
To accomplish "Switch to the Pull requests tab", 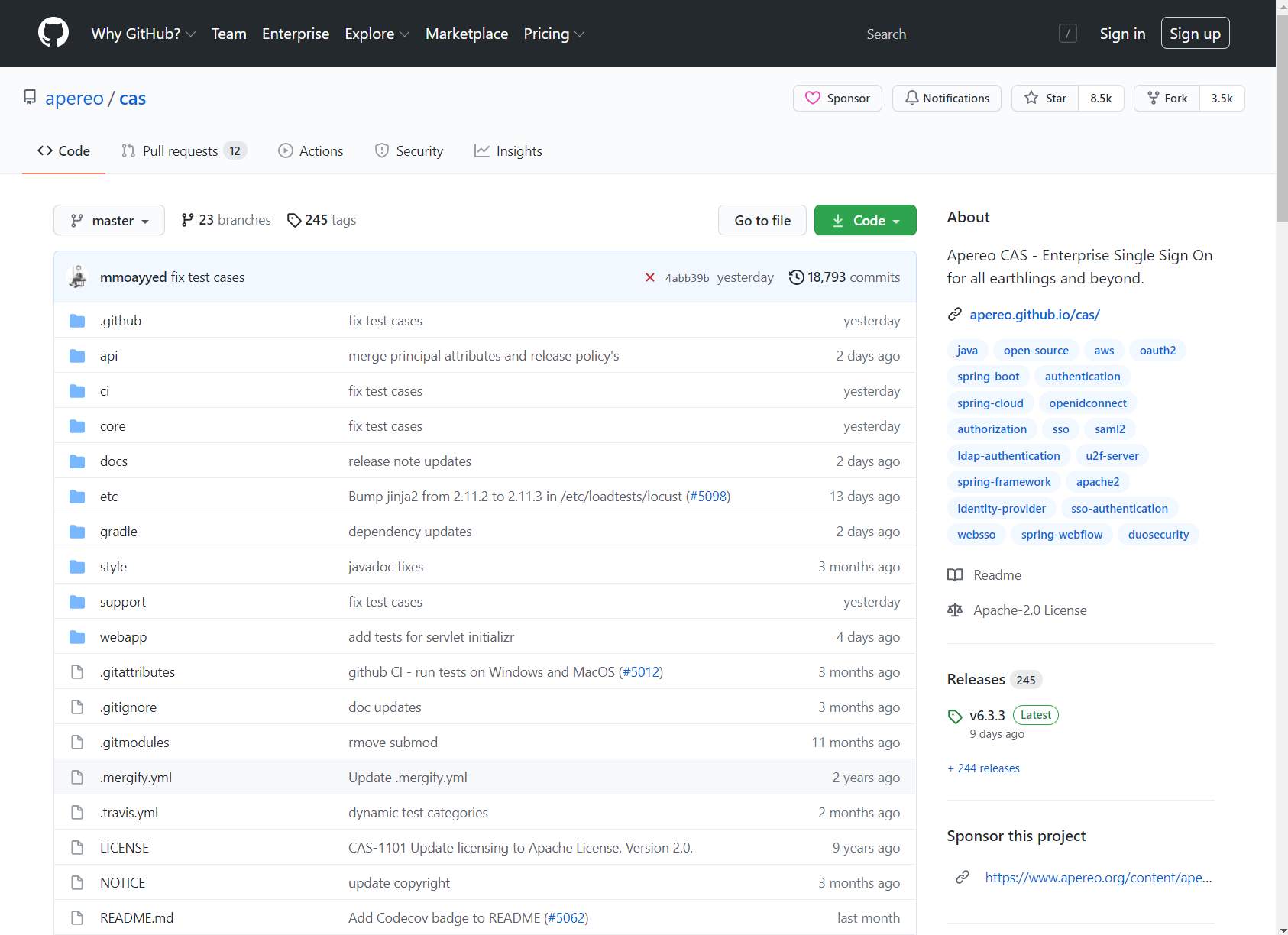I will coord(183,151).
